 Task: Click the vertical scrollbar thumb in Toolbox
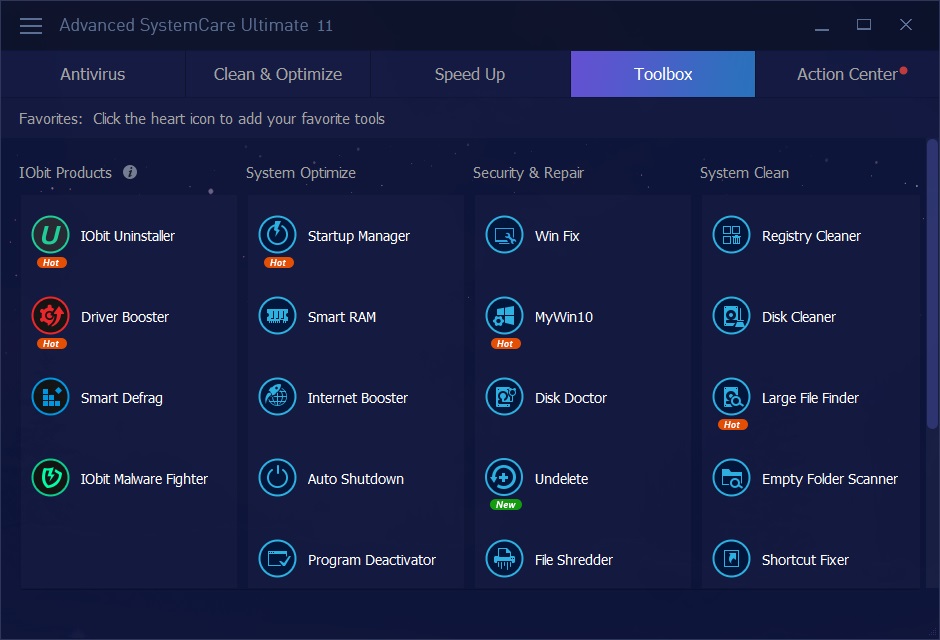pyautogui.click(x=932, y=283)
